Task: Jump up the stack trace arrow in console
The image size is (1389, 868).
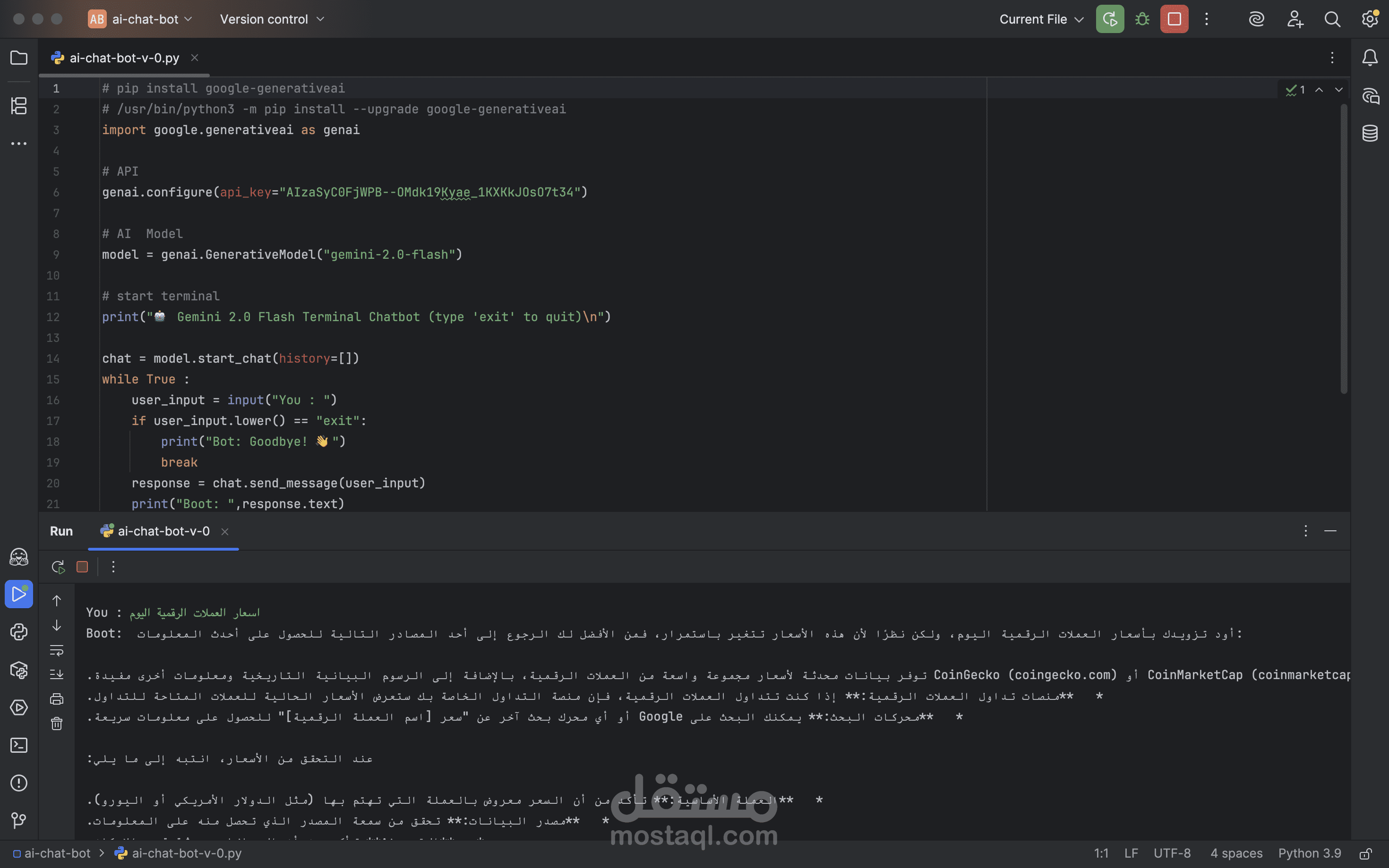Action: coord(56,601)
